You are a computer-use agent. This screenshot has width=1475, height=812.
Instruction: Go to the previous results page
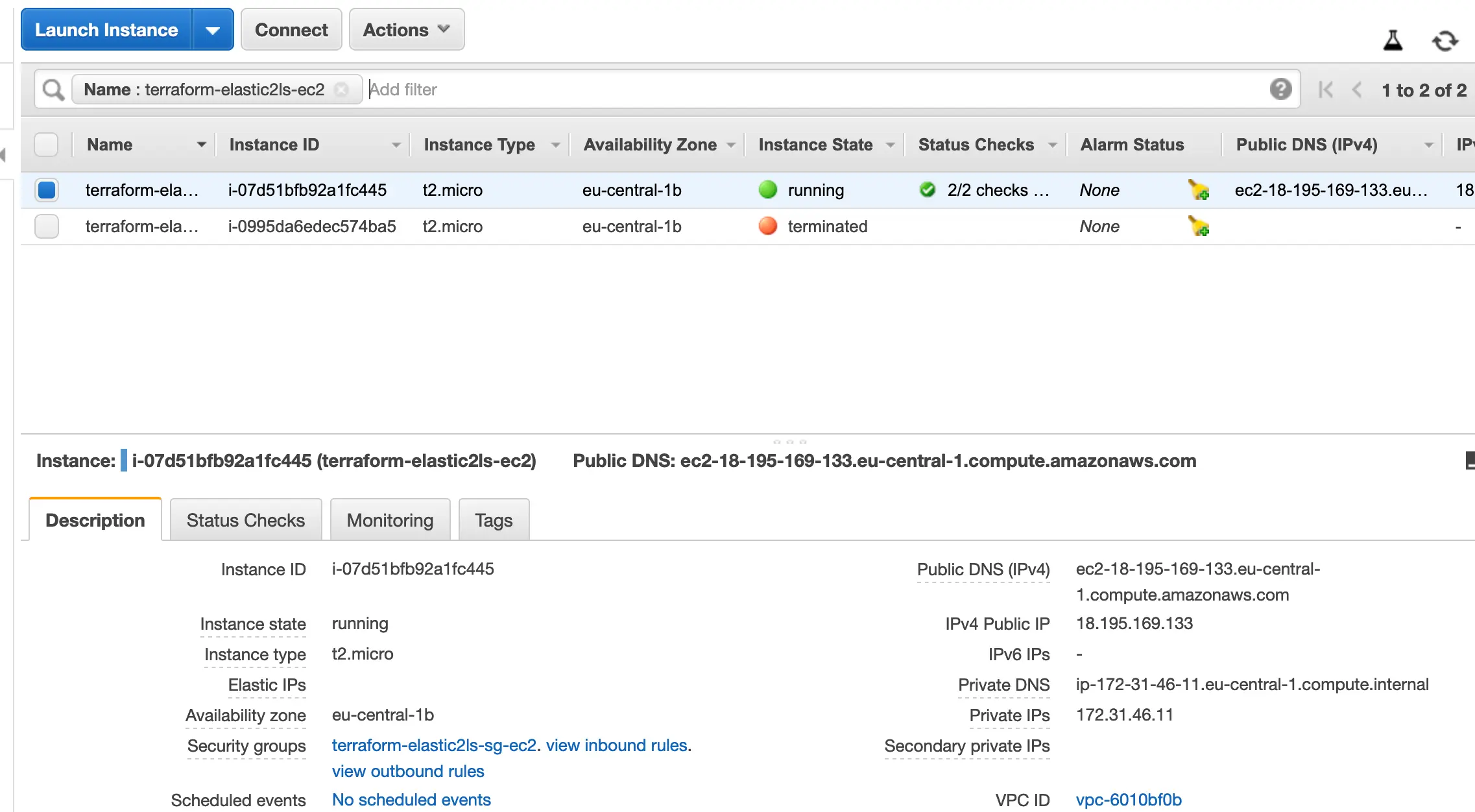(1356, 90)
